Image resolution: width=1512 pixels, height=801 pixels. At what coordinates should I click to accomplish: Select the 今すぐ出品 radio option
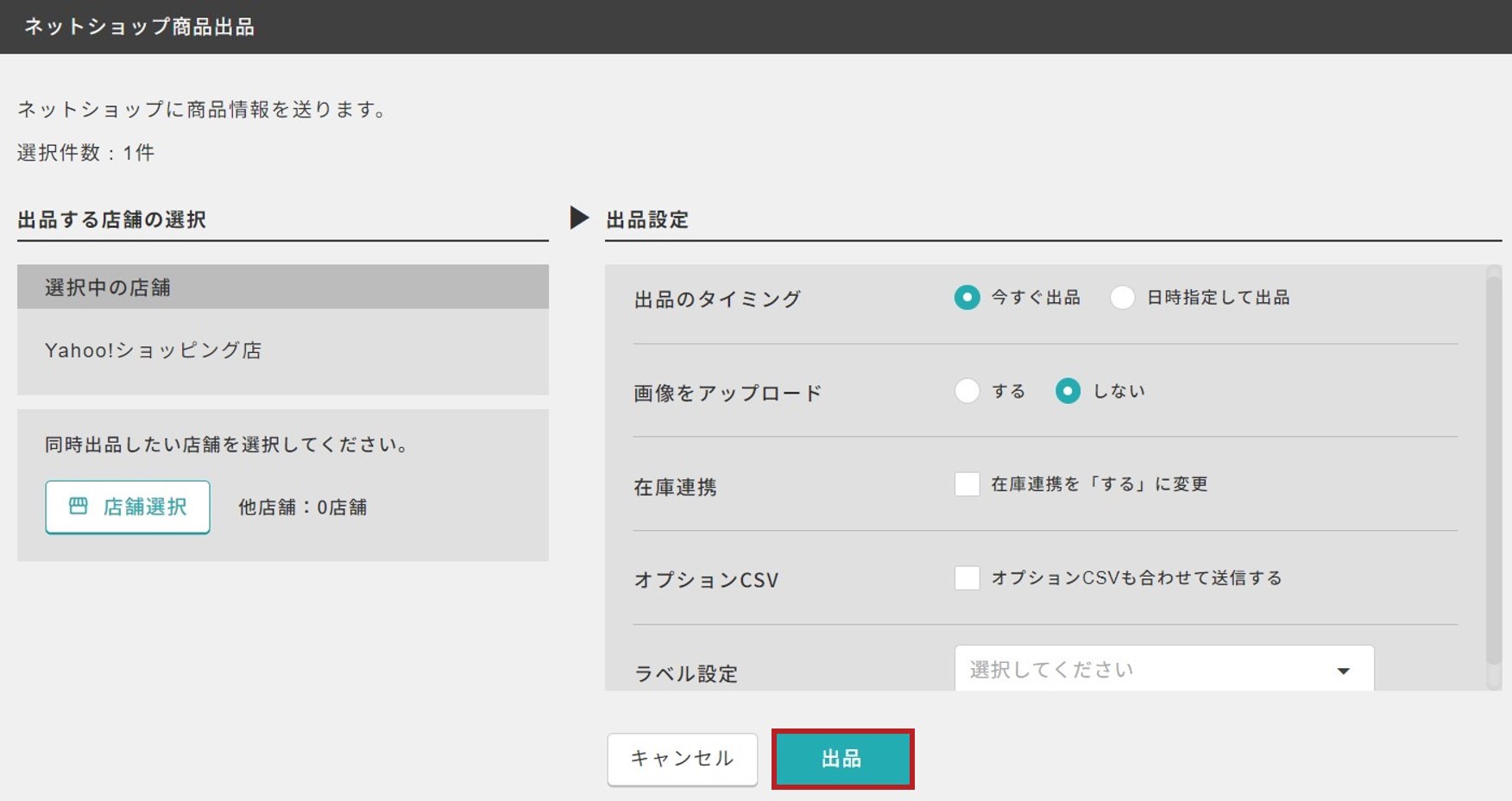click(967, 298)
